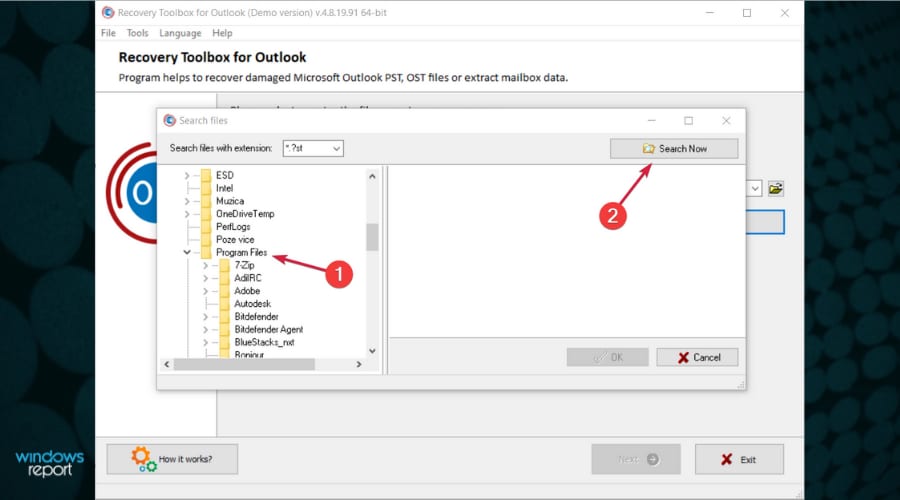This screenshot has height=500, width=900.
Task: Open the Language menu
Action: 180,33
